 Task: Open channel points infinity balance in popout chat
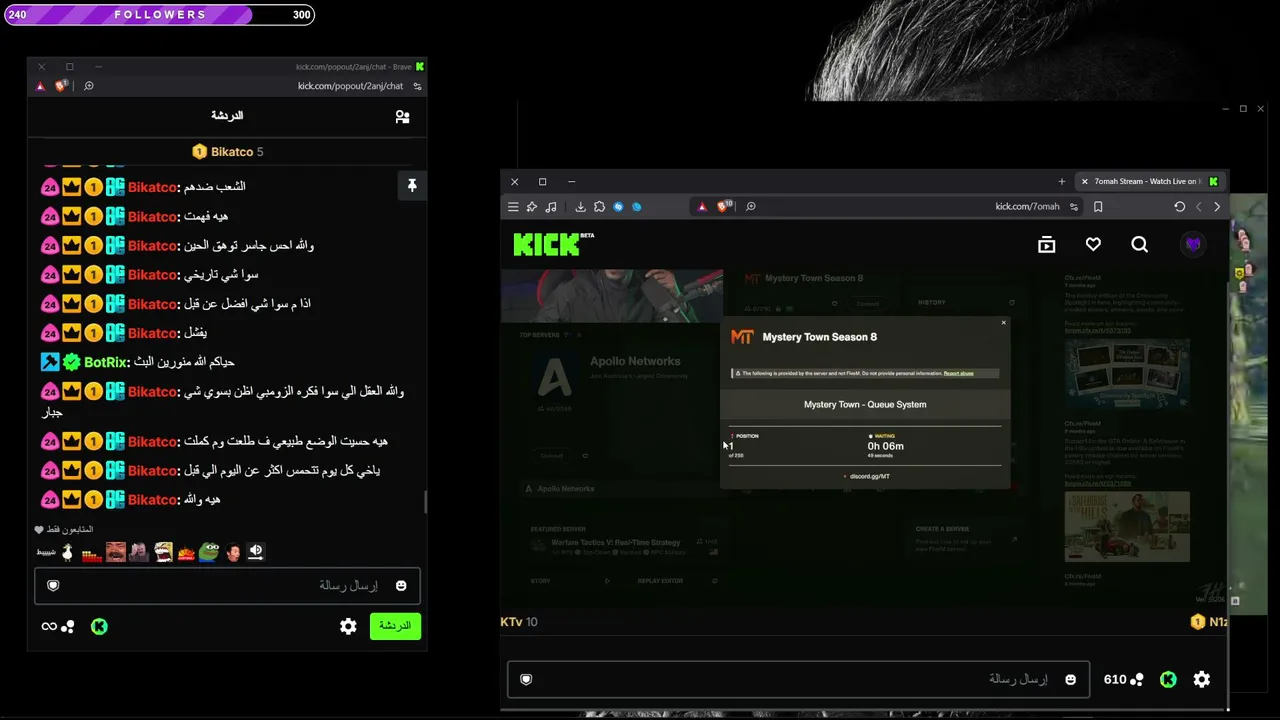point(57,626)
